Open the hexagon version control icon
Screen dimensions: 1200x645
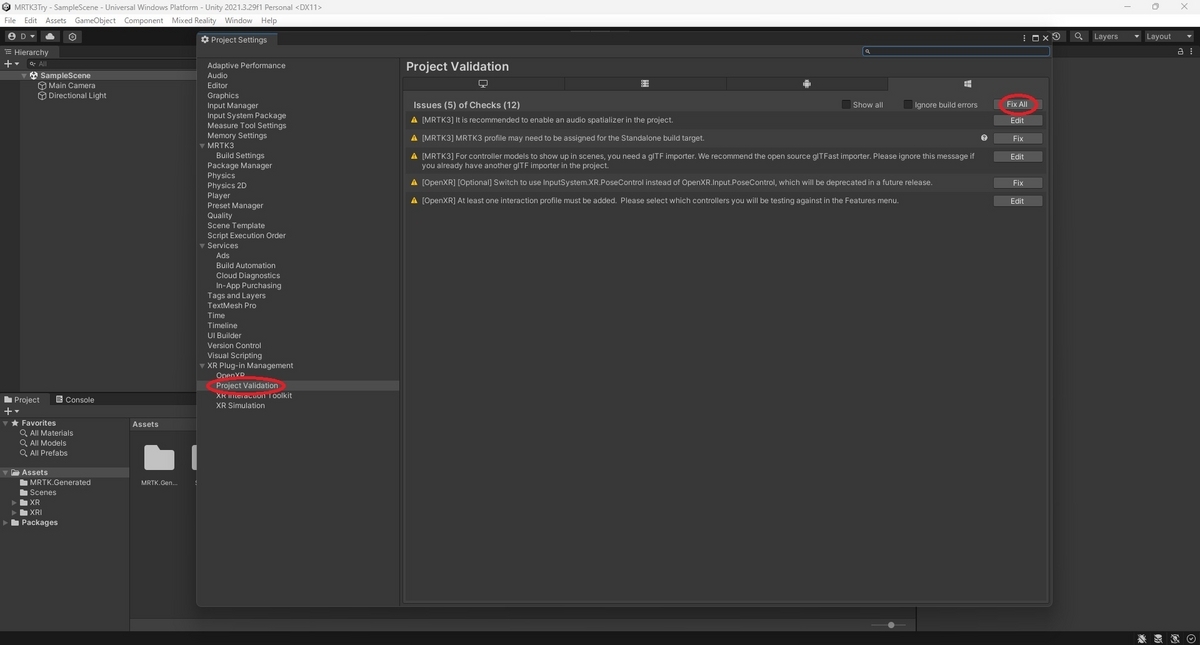pos(72,37)
